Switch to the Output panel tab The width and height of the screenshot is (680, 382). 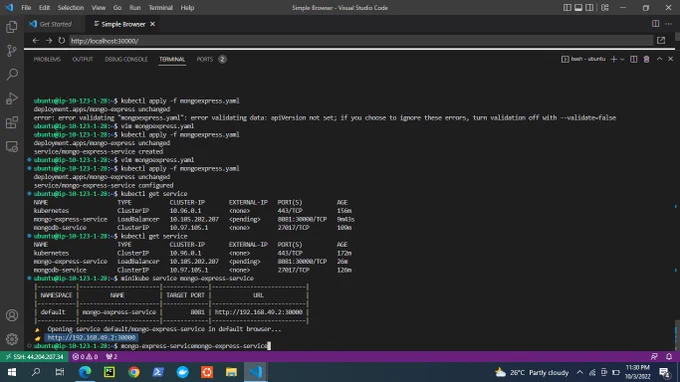(x=82, y=59)
